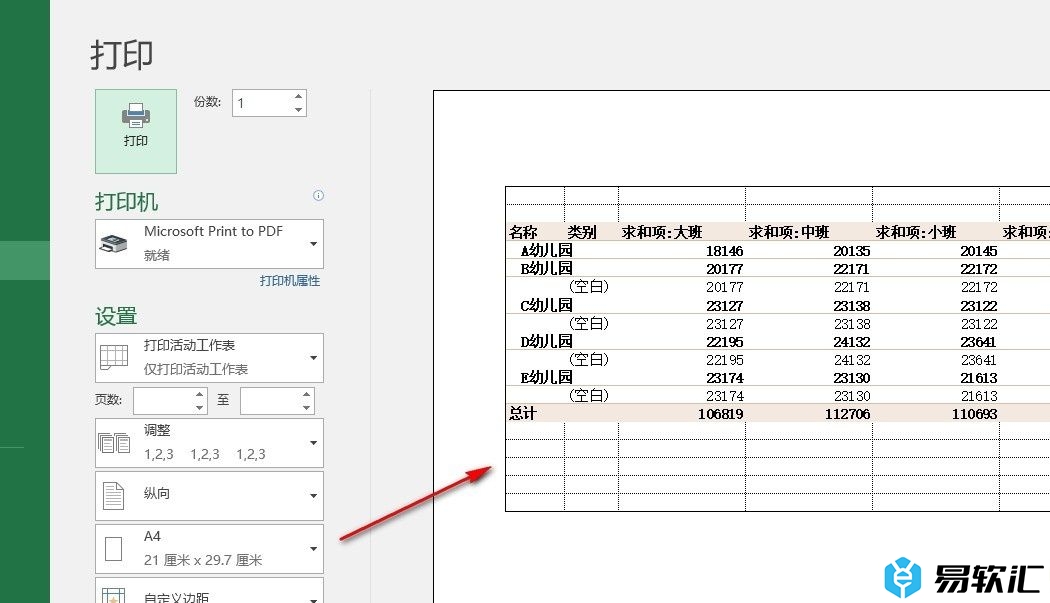This screenshot has height=603, width=1050.
Task: Increase the start page number spinner
Action: [200, 395]
